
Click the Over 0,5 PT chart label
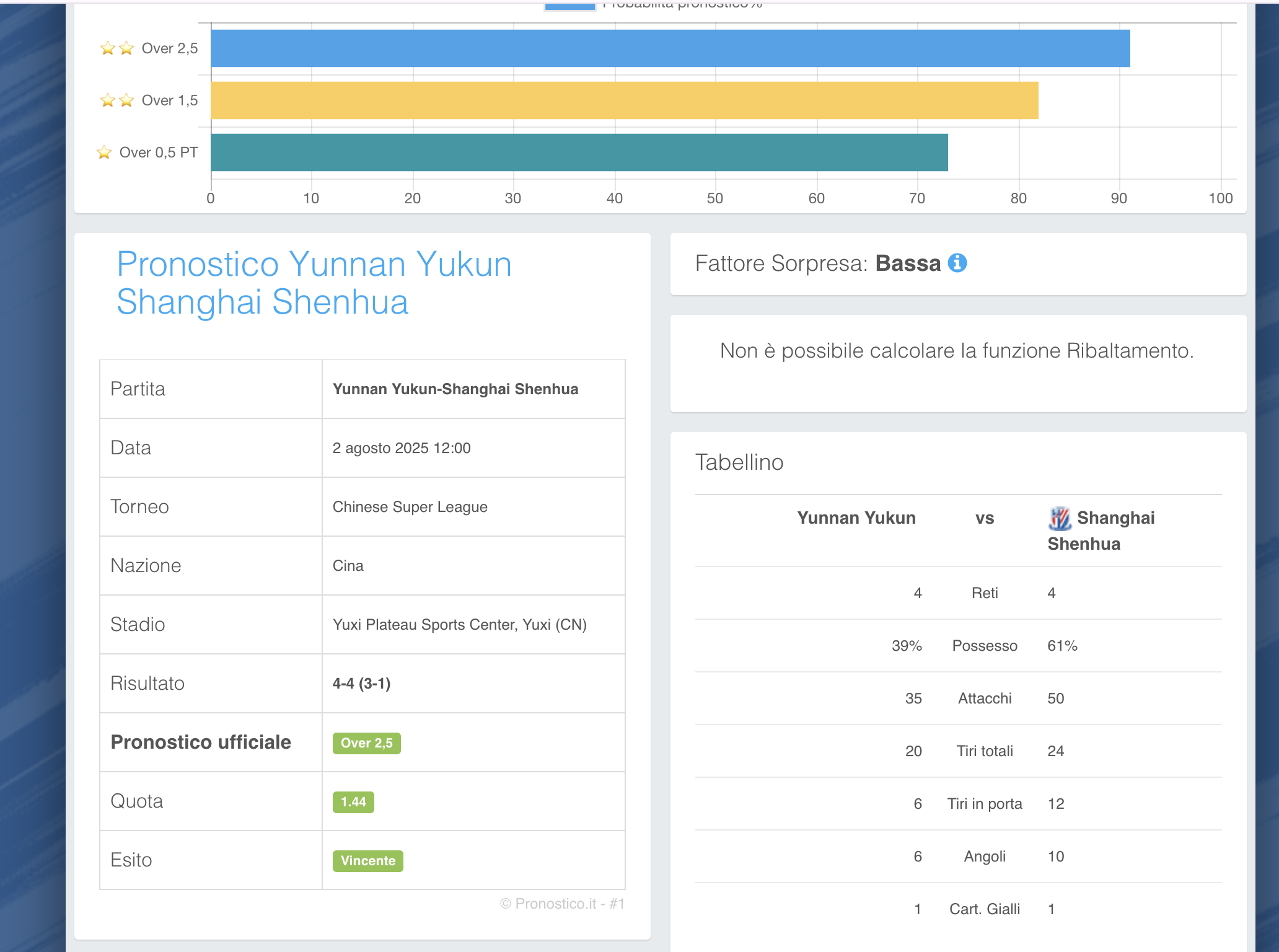click(159, 152)
